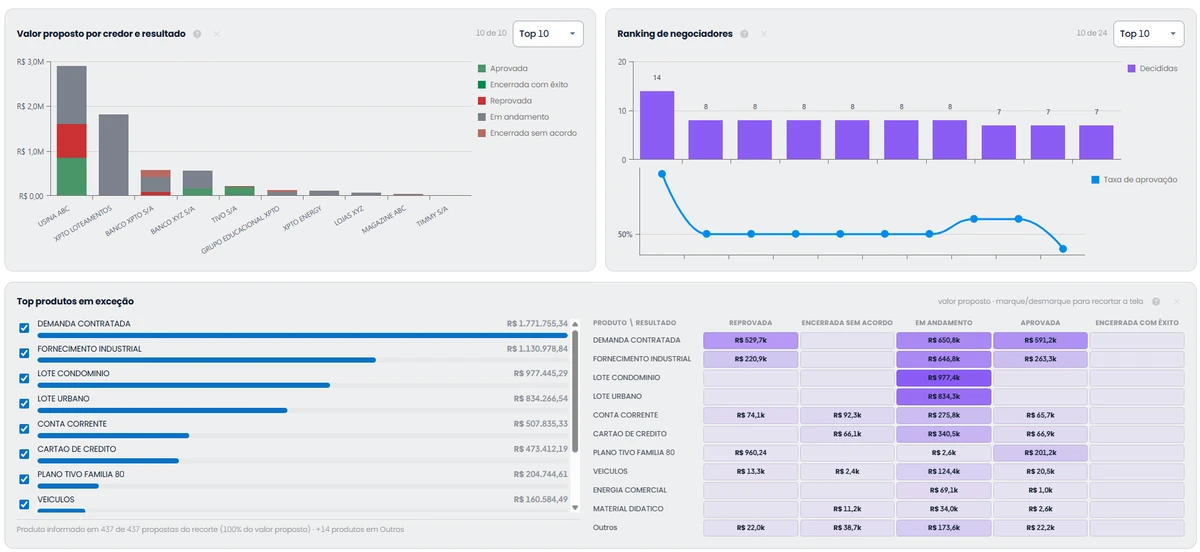Viewport: 1200px width, 552px height.
Task: Click Demanda Contratada Em andamento cell R$ 650,8k
Action: tap(943, 340)
